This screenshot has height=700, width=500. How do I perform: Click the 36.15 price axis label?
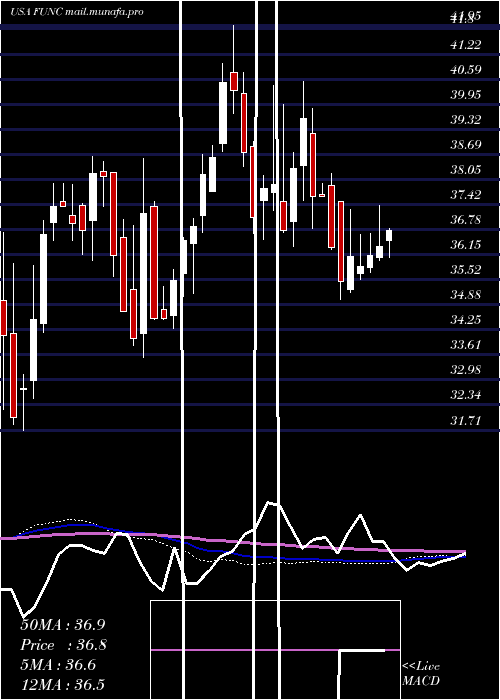[466, 245]
